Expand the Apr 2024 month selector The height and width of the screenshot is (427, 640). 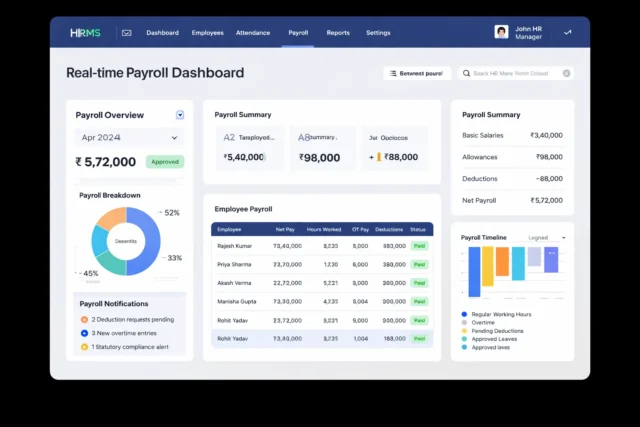(129, 138)
